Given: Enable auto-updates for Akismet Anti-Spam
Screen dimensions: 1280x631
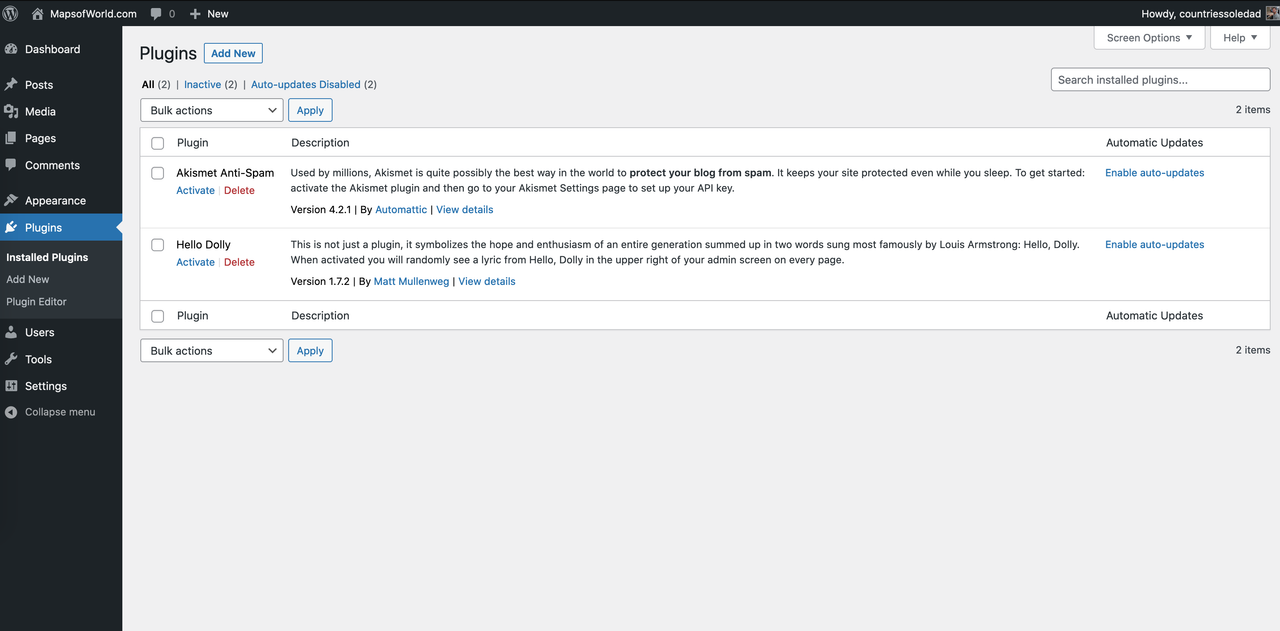Looking at the screenshot, I should 1154,172.
